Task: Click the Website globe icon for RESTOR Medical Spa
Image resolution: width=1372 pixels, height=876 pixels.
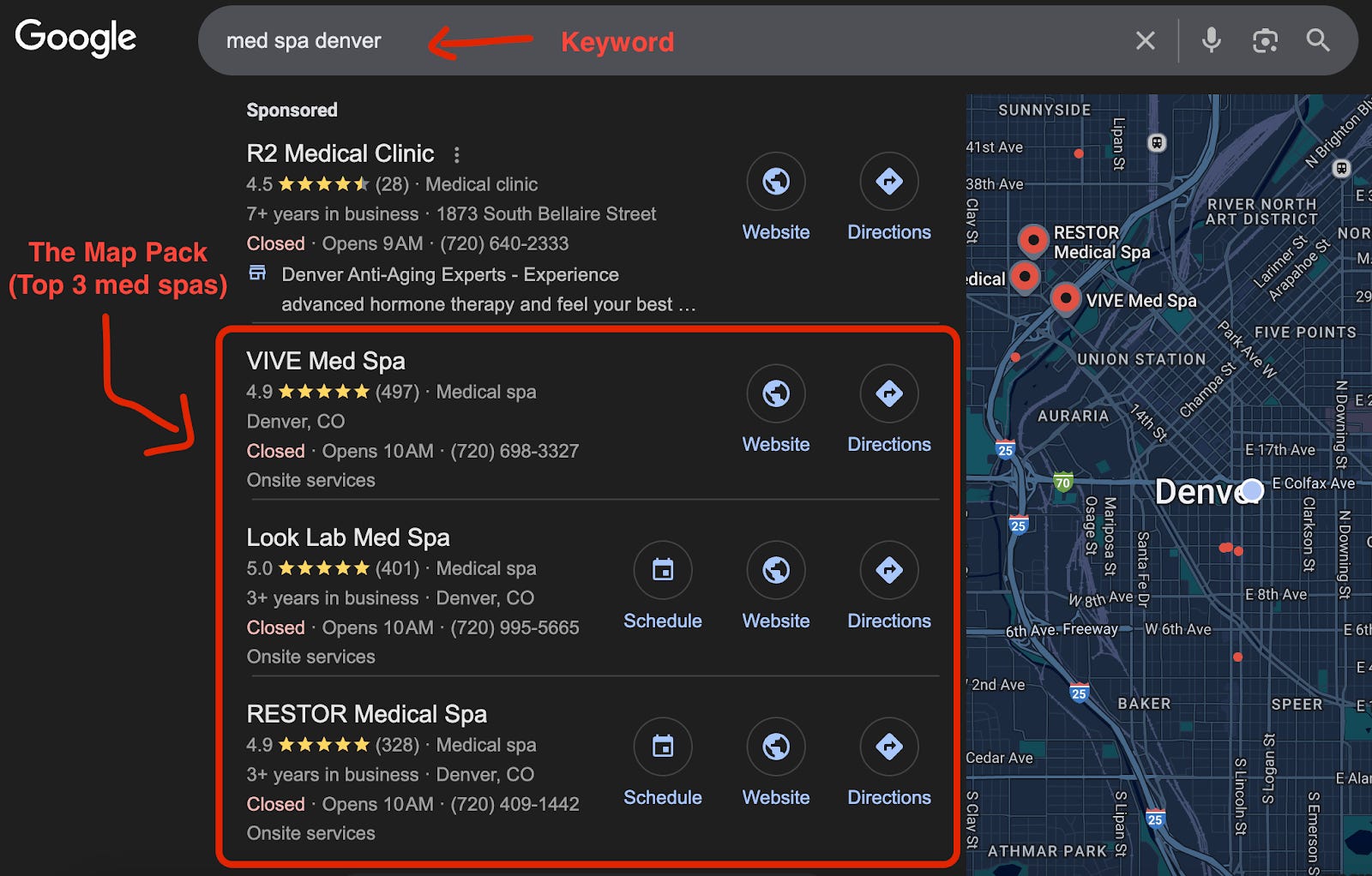Action: click(x=776, y=747)
